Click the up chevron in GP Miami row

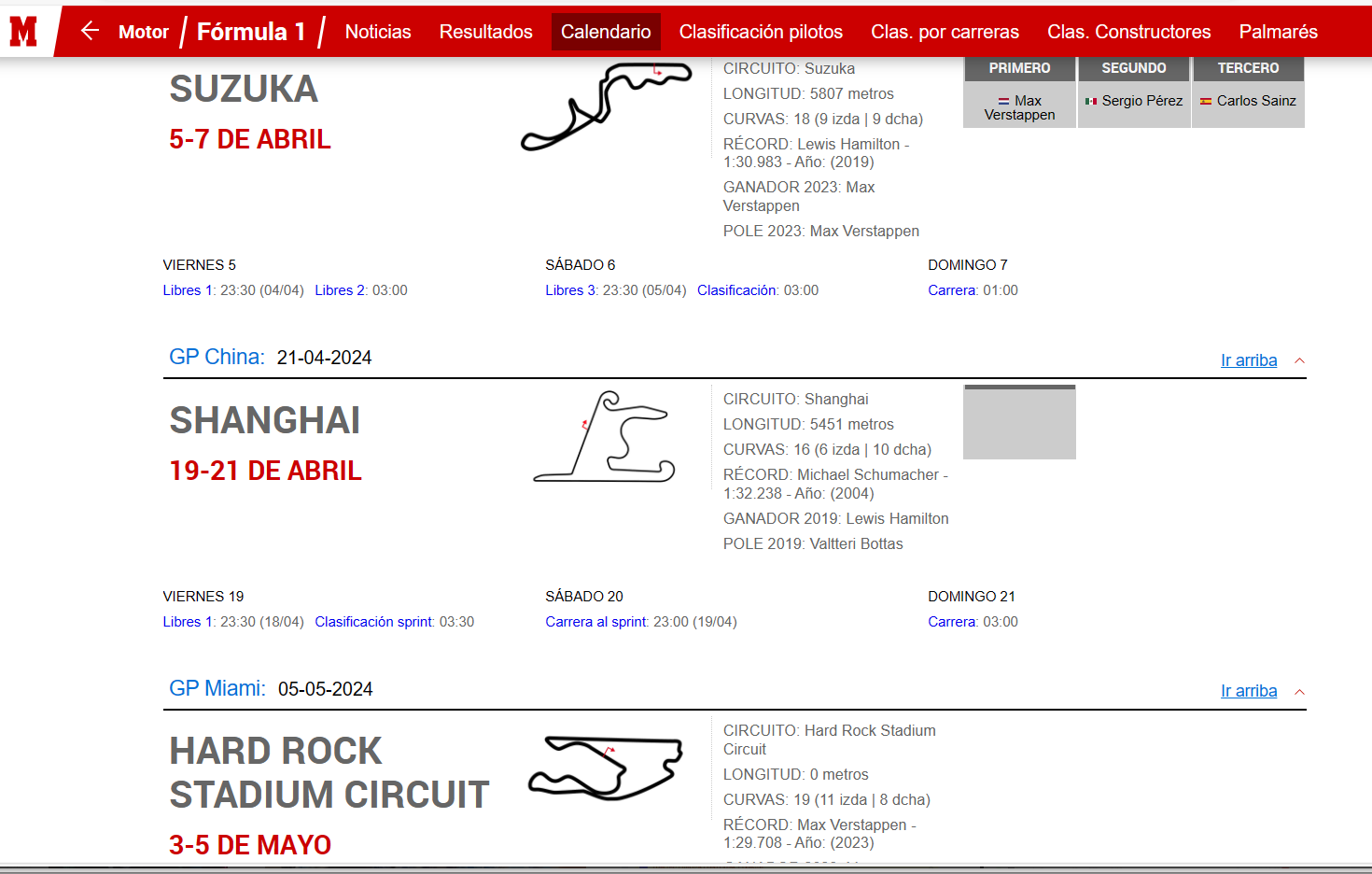1299,692
